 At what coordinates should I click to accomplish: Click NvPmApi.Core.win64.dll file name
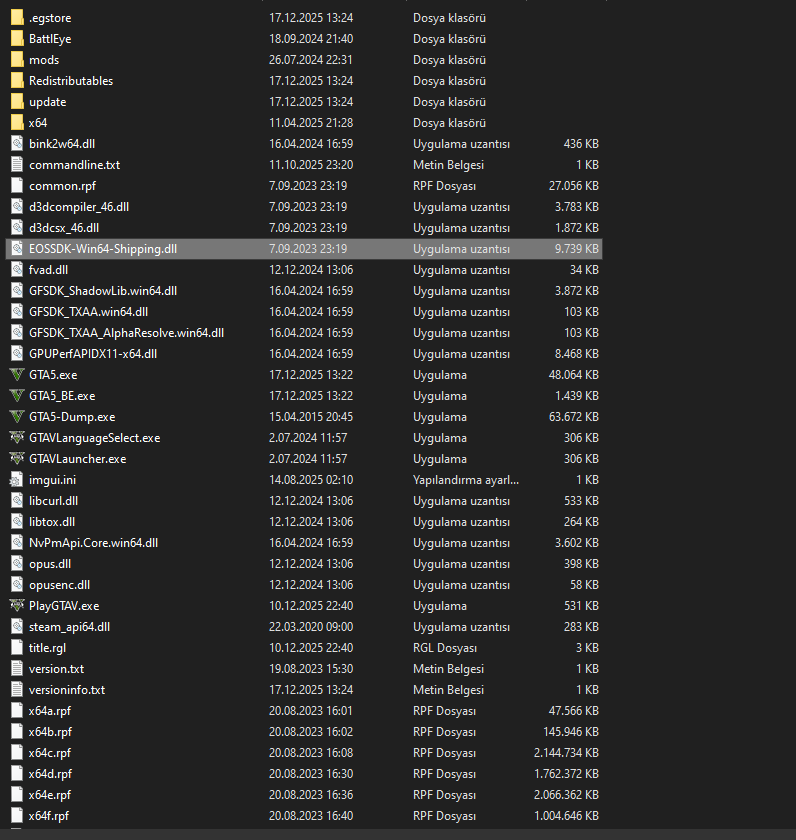tap(93, 543)
